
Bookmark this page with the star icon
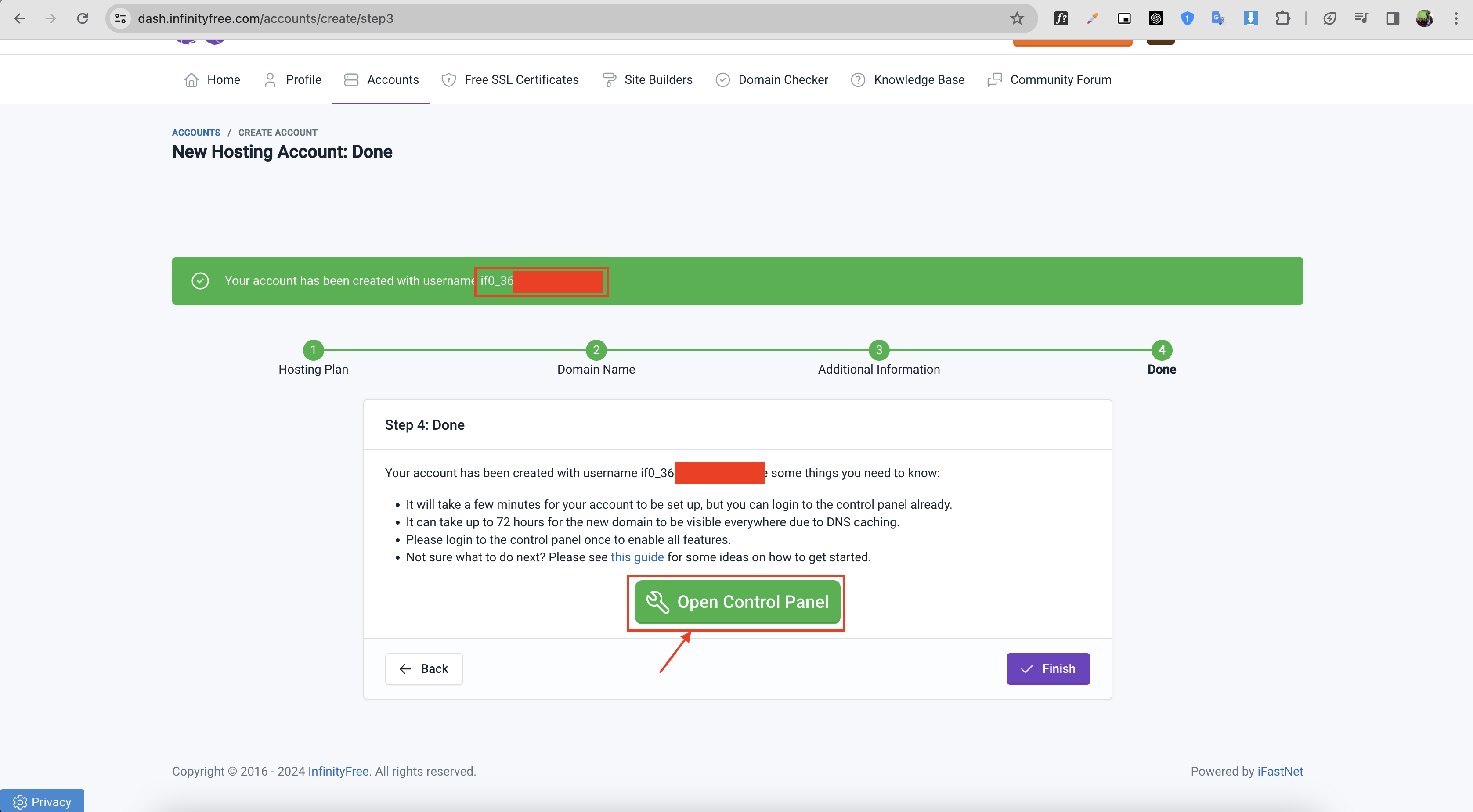click(1017, 18)
